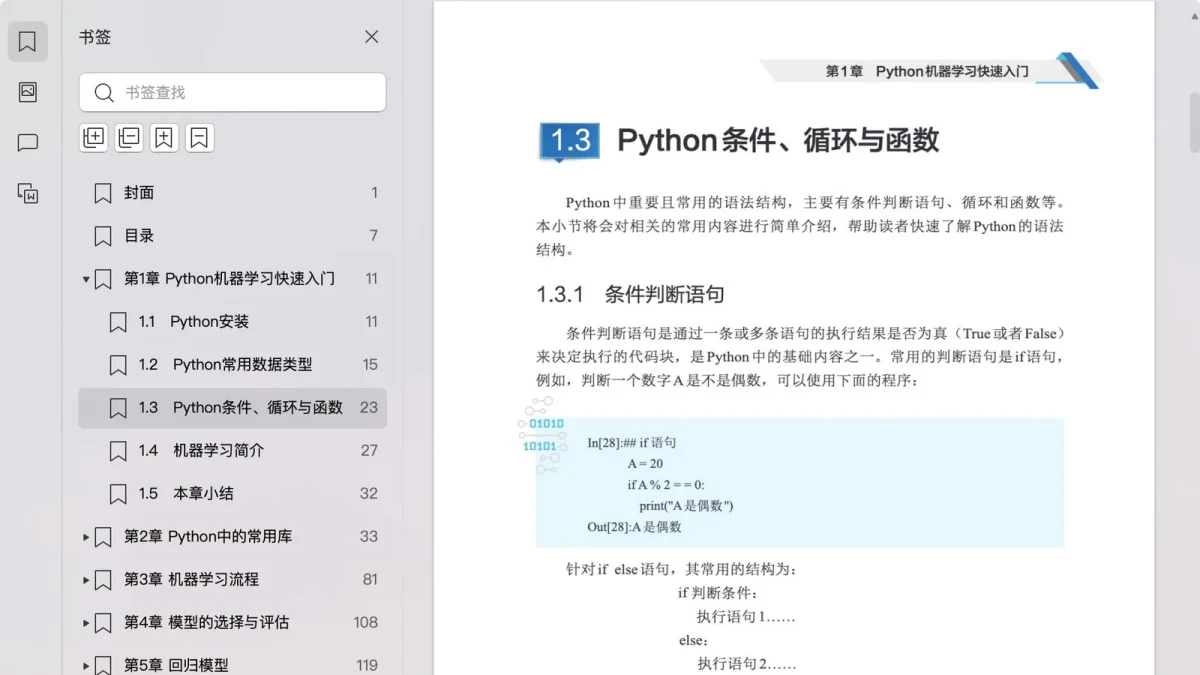
Task: Open the thumbnails panel icon
Action: tap(28, 92)
